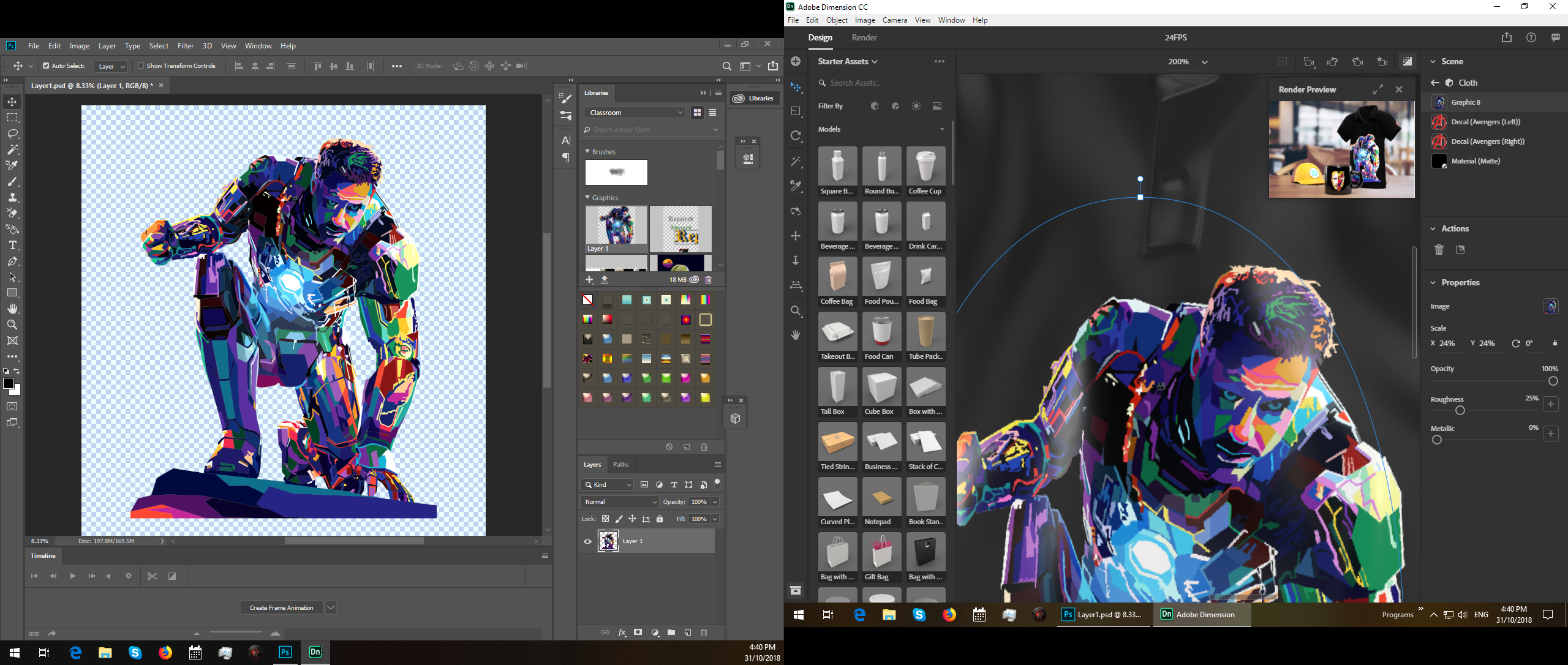Click foreground color swatch in Photoshop
The image size is (1568, 665).
pos(9,383)
